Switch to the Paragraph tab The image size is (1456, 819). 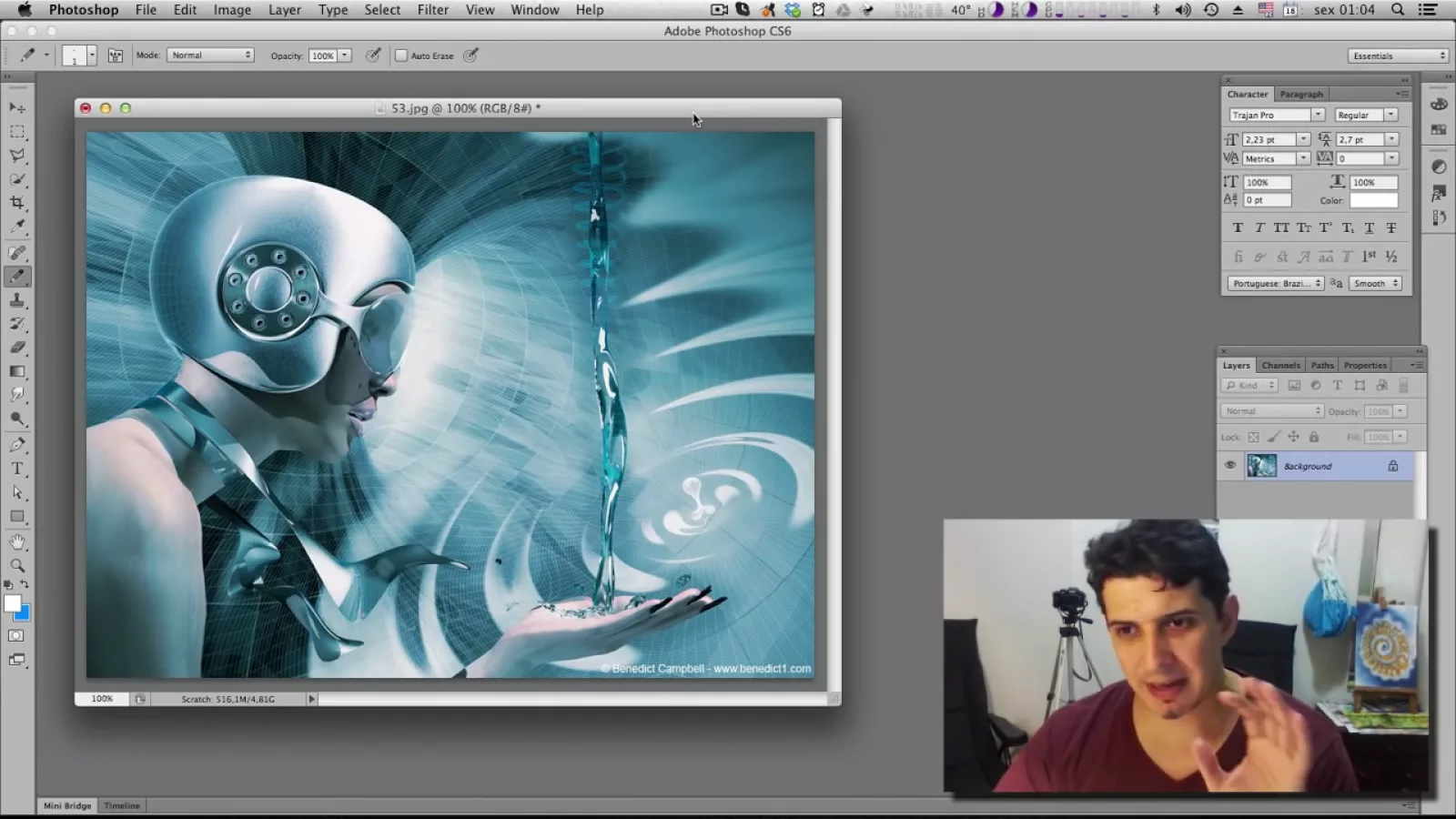point(1301,94)
